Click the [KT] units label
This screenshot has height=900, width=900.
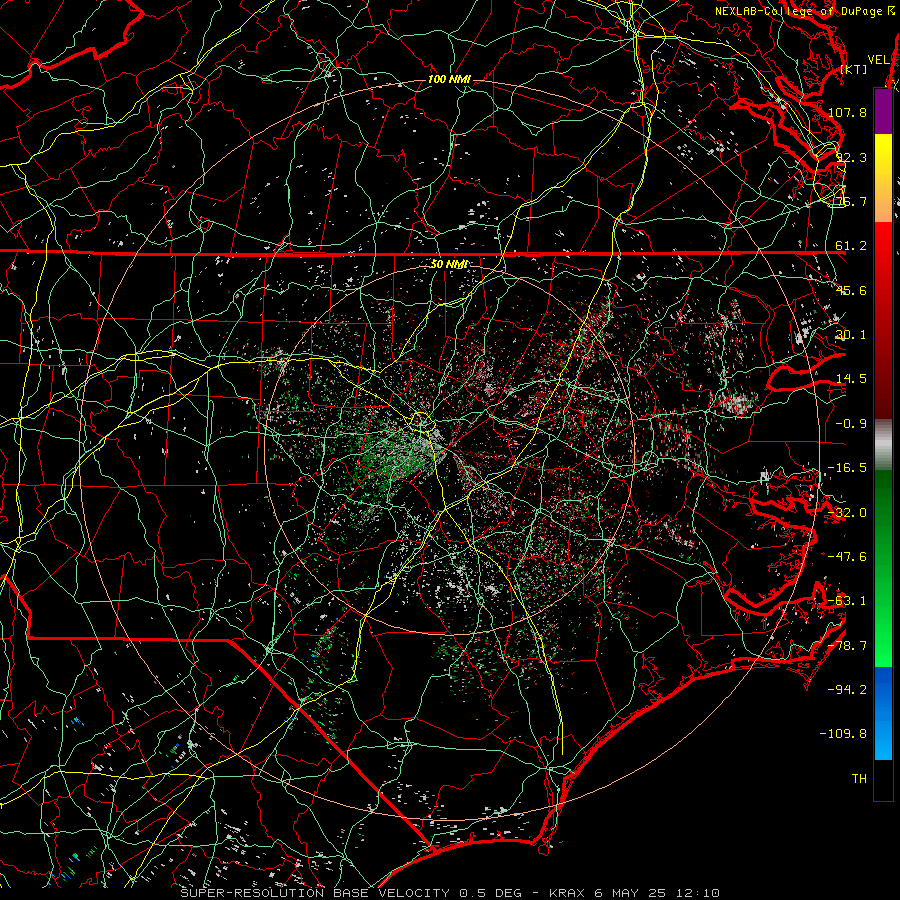[854, 69]
